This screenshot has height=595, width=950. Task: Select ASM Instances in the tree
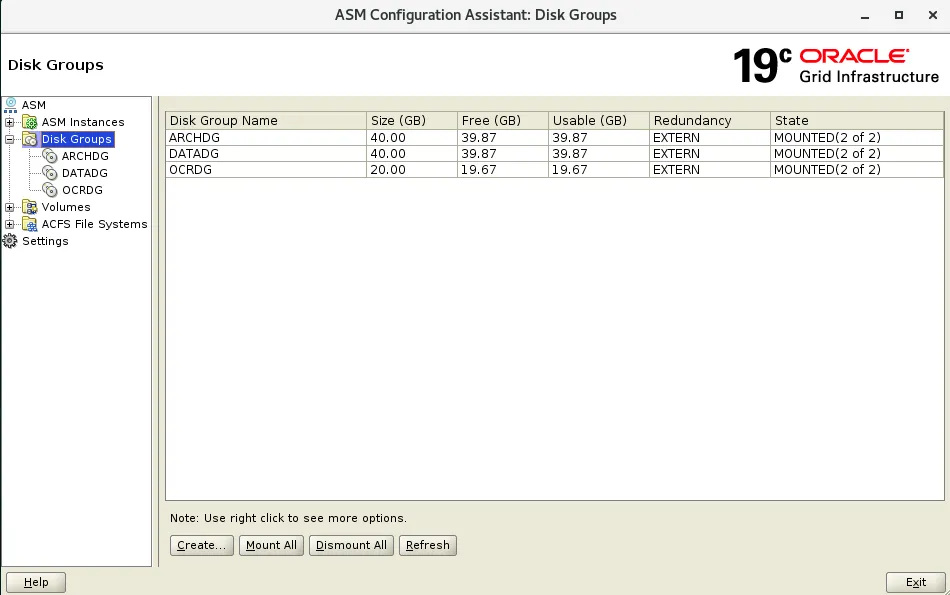coord(83,122)
